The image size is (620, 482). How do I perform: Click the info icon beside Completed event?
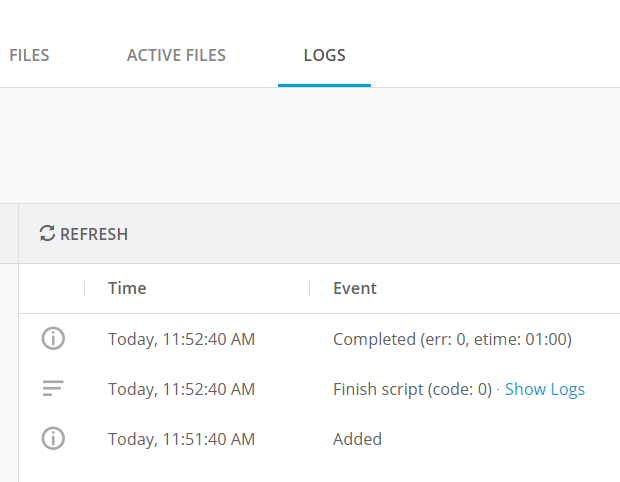53,339
